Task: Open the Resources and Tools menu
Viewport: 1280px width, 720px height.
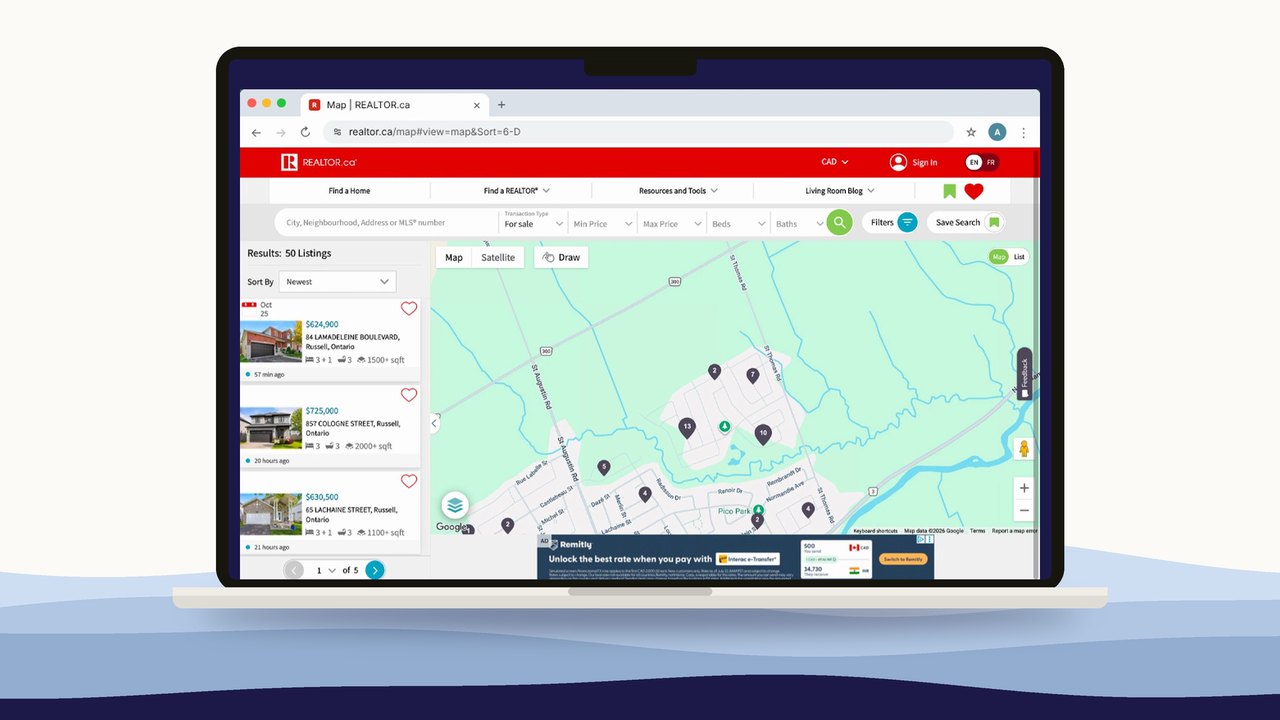Action: [x=678, y=191]
